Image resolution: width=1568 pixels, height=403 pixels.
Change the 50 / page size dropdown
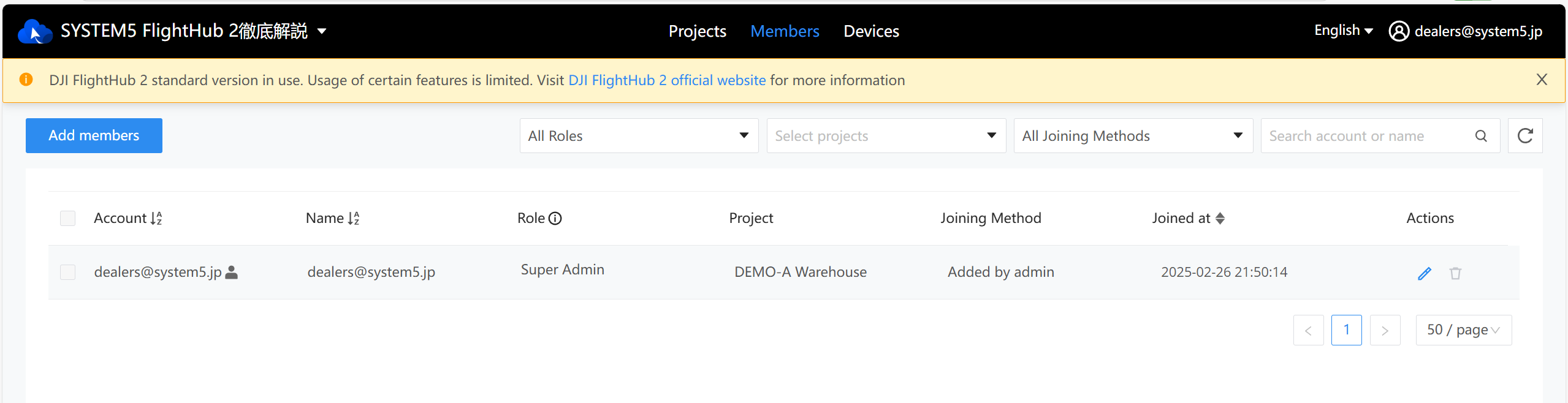click(1463, 330)
